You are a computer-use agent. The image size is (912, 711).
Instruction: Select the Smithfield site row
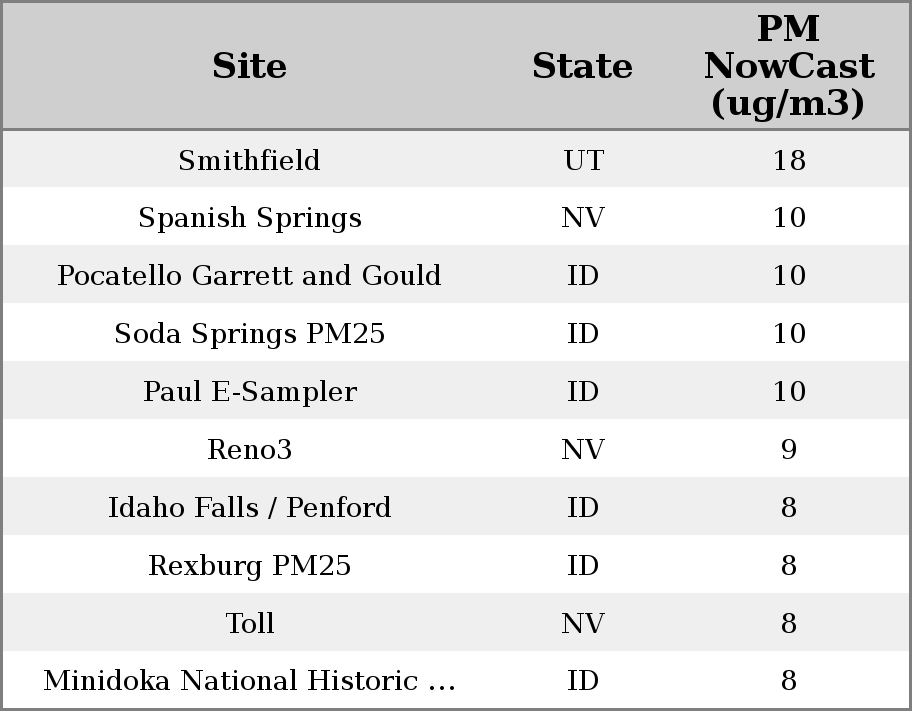tap(249, 160)
